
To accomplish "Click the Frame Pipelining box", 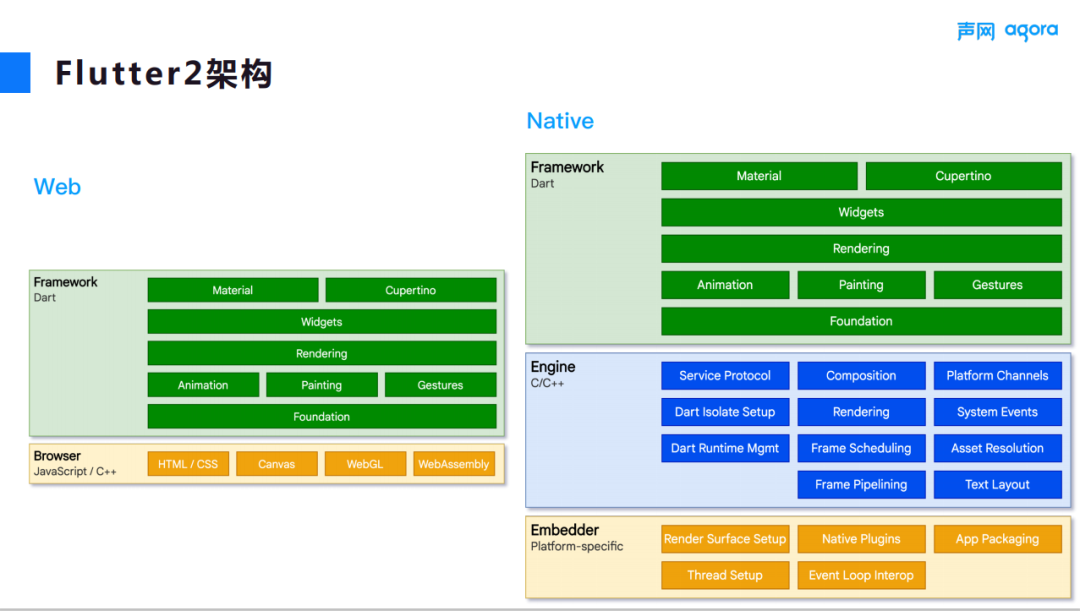I will click(861, 484).
